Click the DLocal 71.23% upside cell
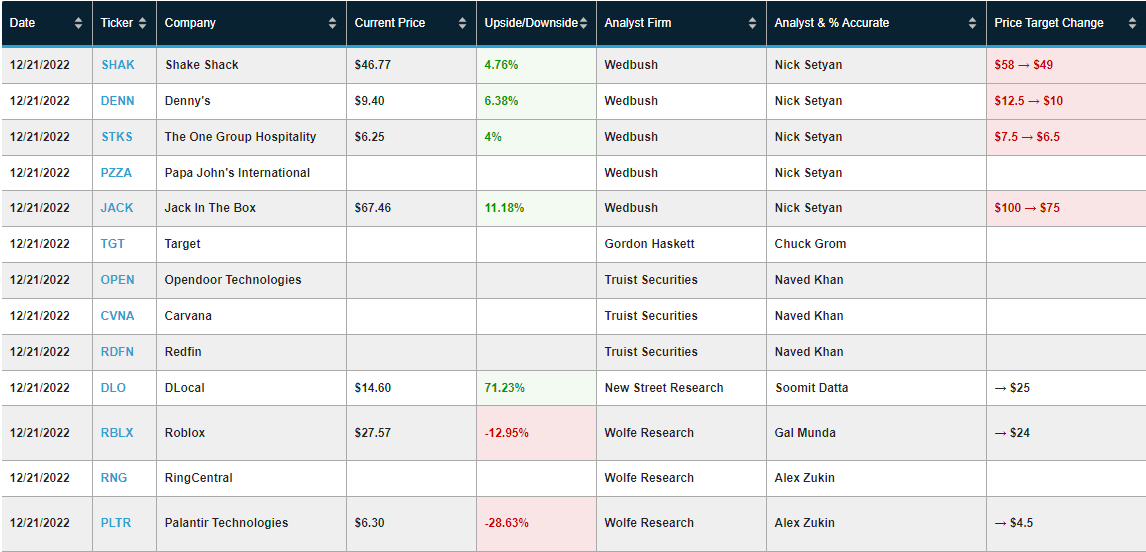The width and height of the screenshot is (1146, 552). [x=505, y=388]
